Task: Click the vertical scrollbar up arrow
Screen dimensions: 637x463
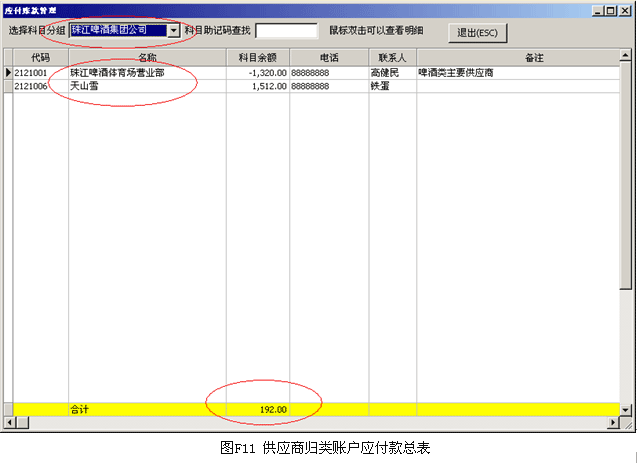Action: point(626,57)
